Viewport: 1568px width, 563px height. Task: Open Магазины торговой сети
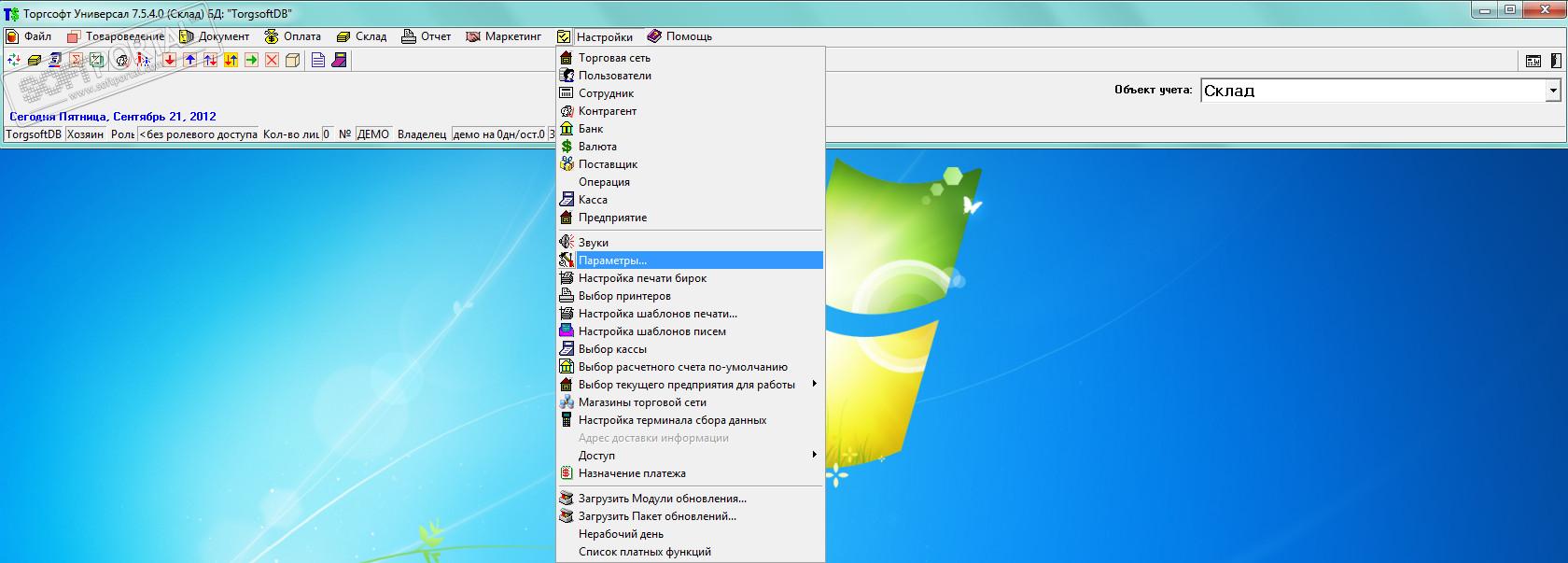[690, 402]
